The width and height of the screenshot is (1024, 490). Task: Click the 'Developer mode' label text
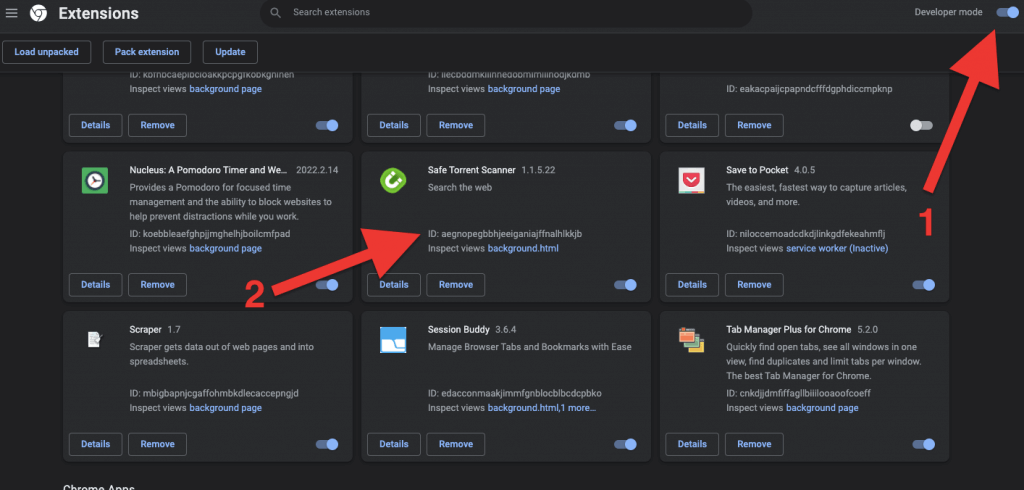pos(948,12)
